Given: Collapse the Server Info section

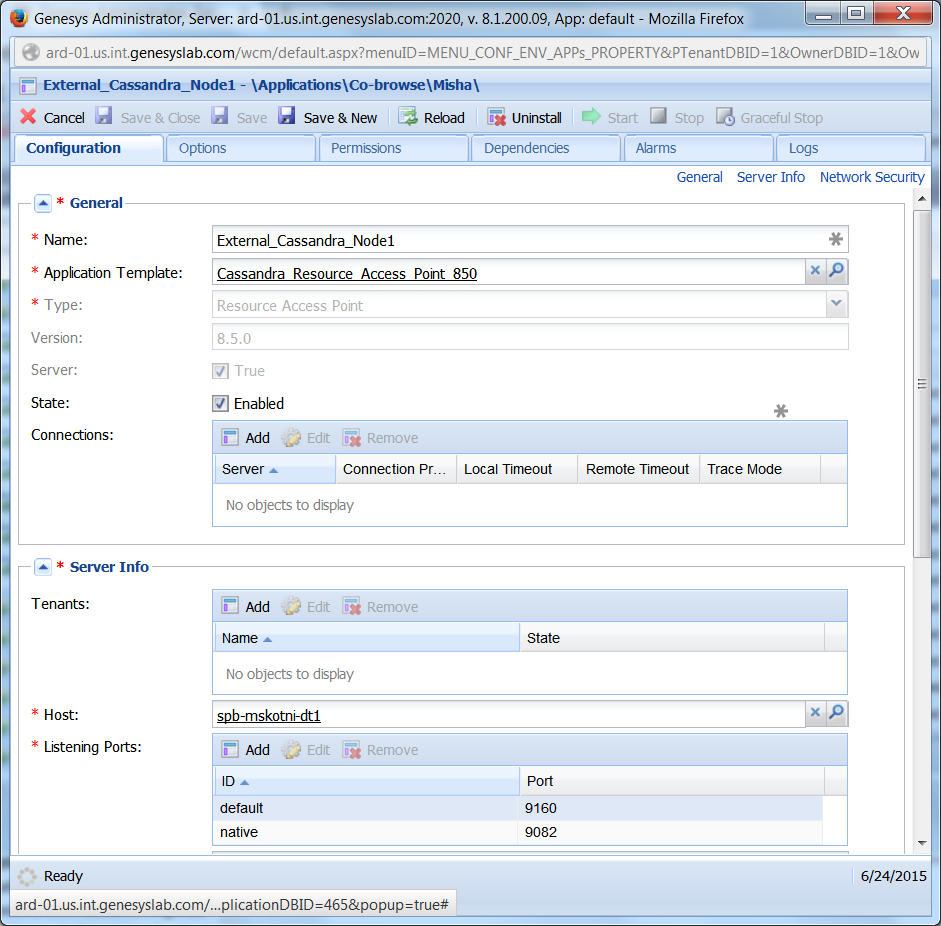Looking at the screenshot, I should pyautogui.click(x=43, y=567).
